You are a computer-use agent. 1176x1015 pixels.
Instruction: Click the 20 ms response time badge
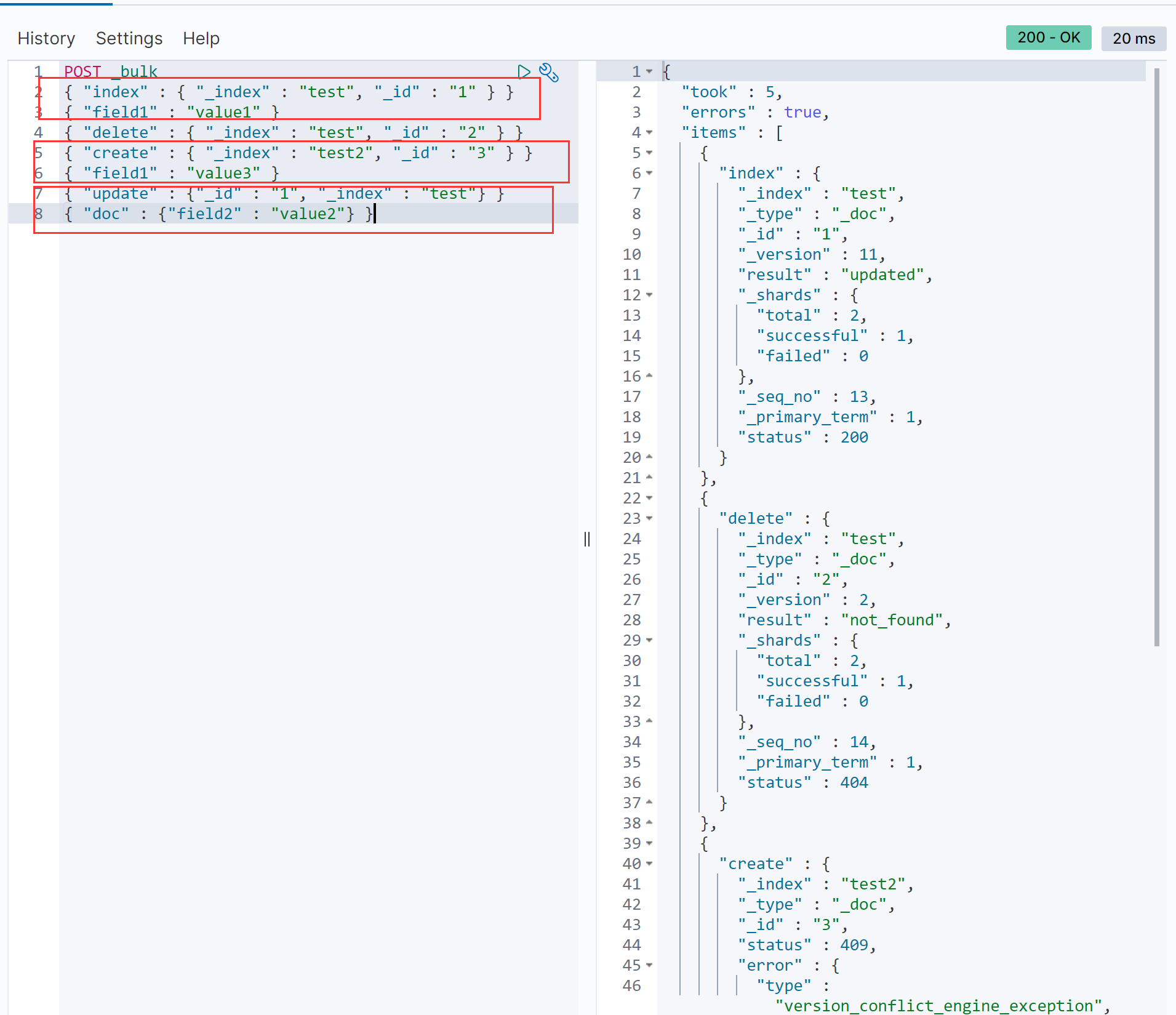(1134, 38)
